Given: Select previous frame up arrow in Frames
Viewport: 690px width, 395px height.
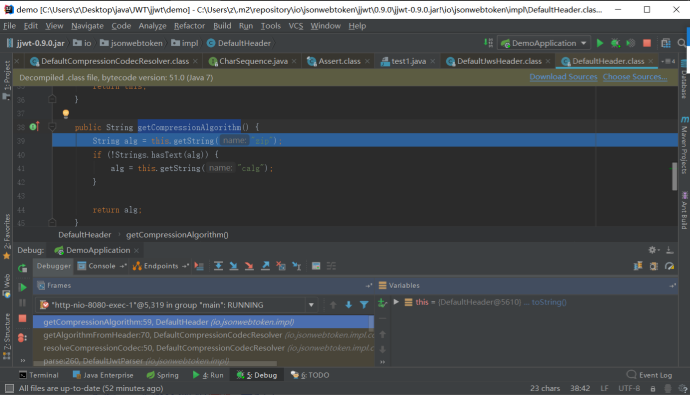Looking at the screenshot, I should click(x=333, y=305).
